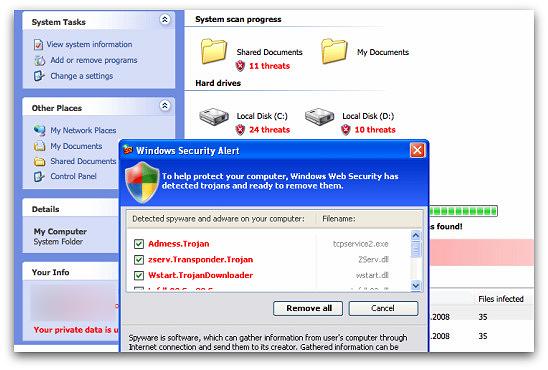
Task: Click the wstart.dll filename
Action: pyautogui.click(x=372, y=275)
